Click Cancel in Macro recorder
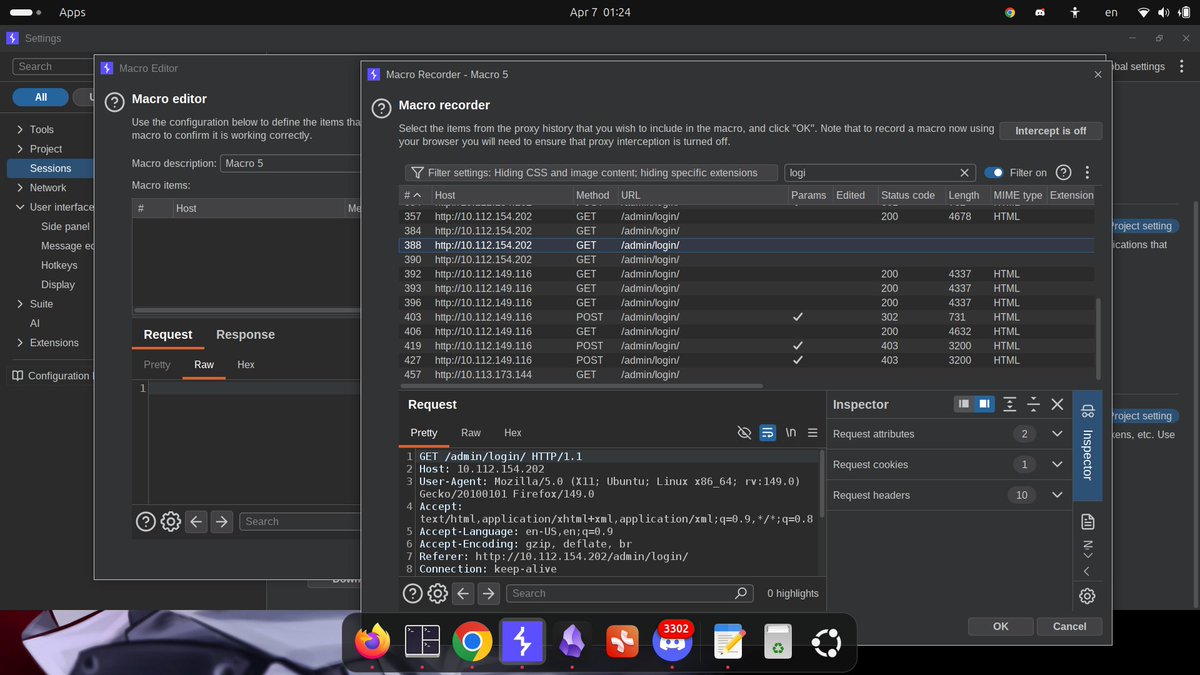Image resolution: width=1200 pixels, height=675 pixels. tap(1069, 626)
